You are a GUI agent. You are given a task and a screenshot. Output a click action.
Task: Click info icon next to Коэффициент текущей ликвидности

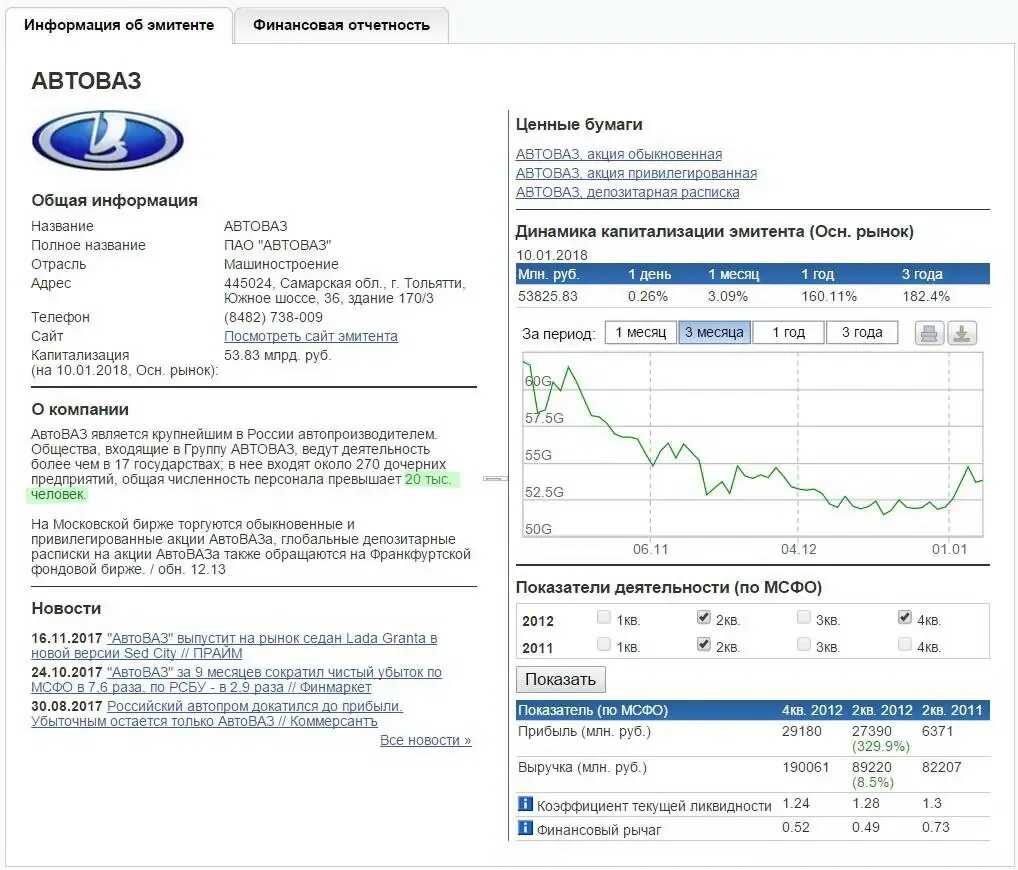coord(525,804)
